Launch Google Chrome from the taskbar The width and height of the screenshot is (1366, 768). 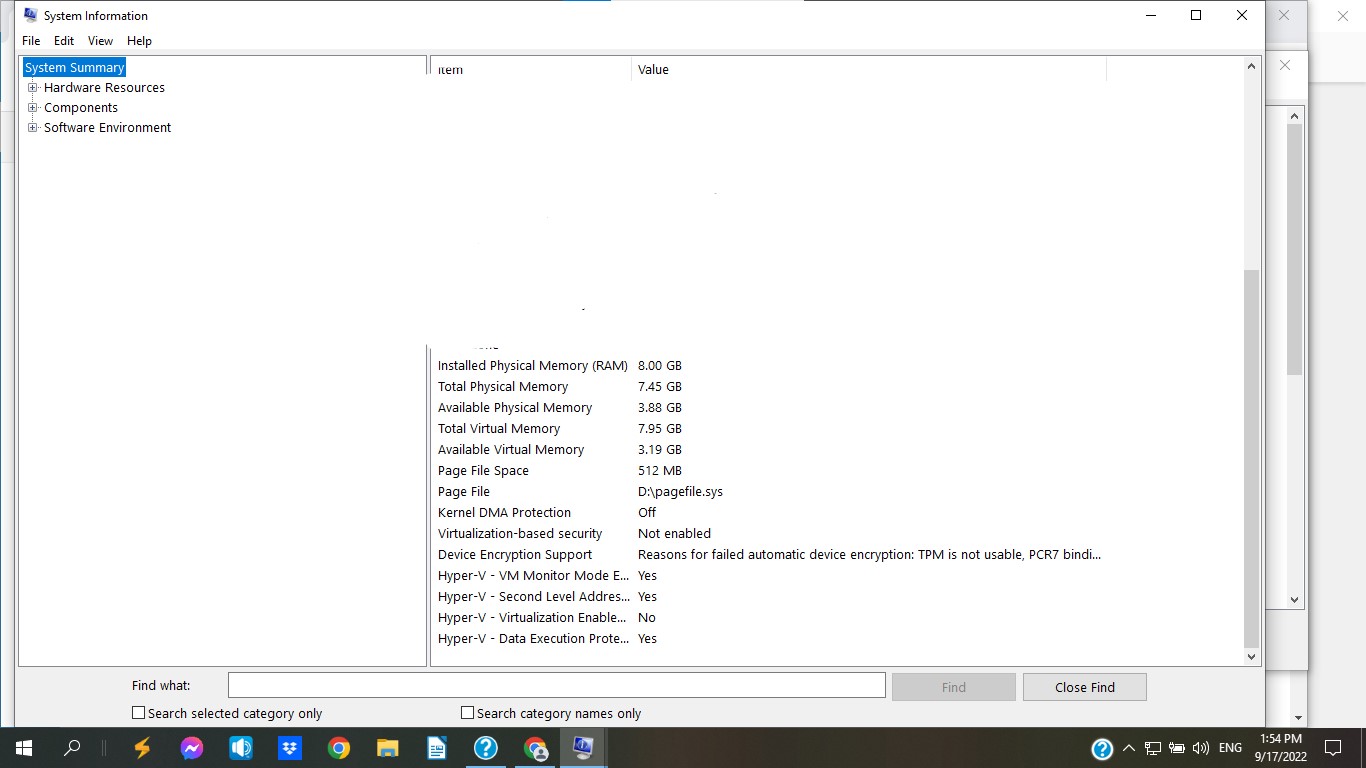pyautogui.click(x=338, y=747)
